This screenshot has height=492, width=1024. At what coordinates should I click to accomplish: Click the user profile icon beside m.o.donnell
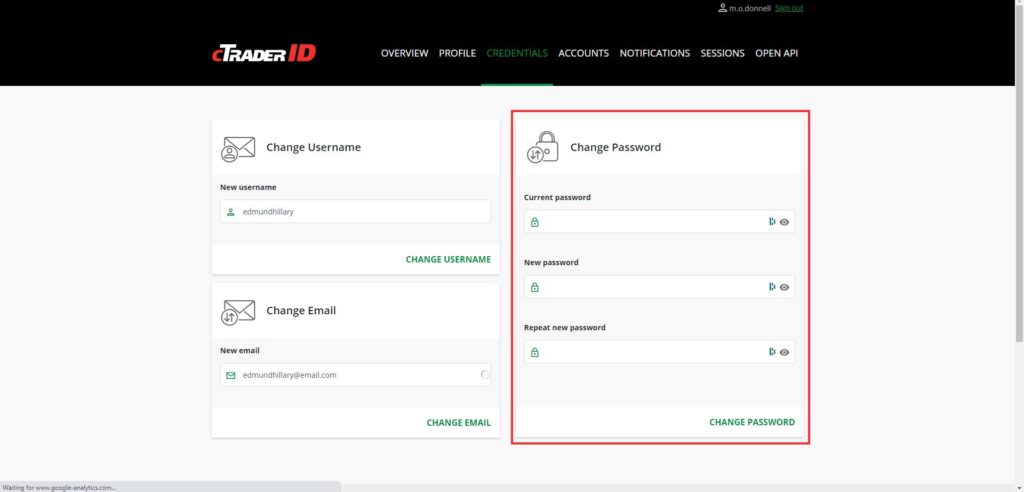(722, 8)
